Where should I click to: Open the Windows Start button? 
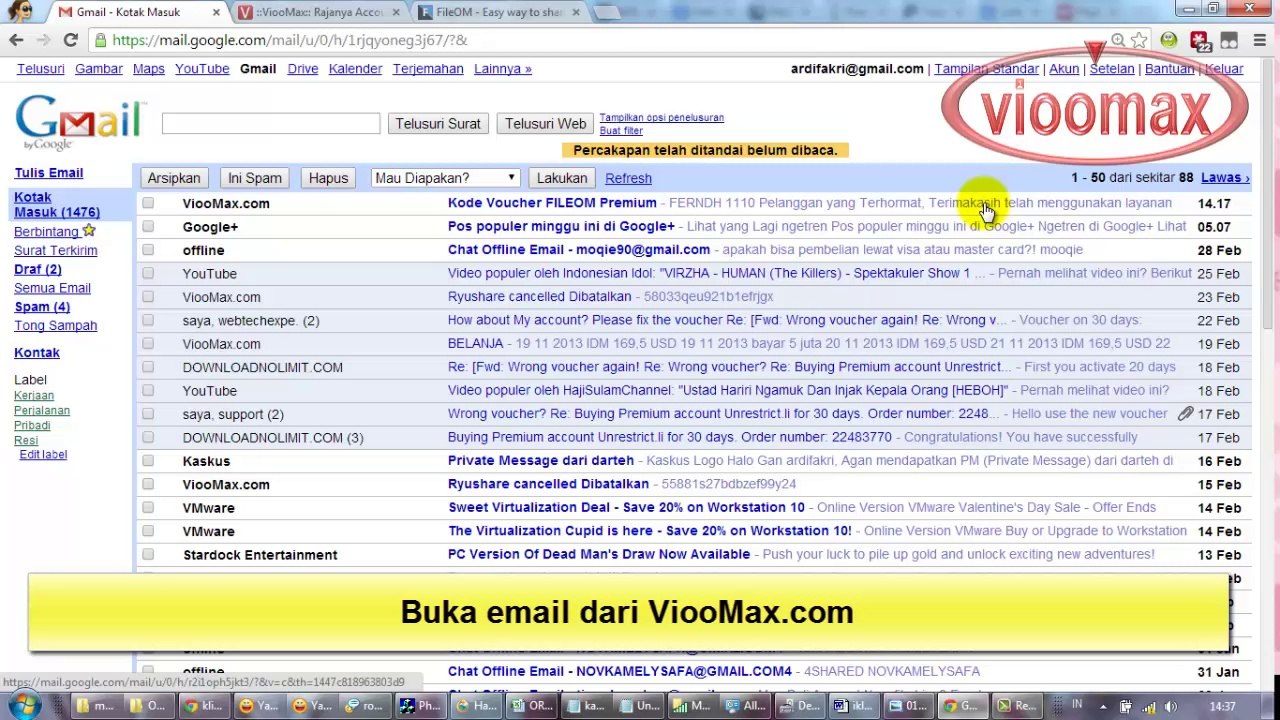point(23,705)
